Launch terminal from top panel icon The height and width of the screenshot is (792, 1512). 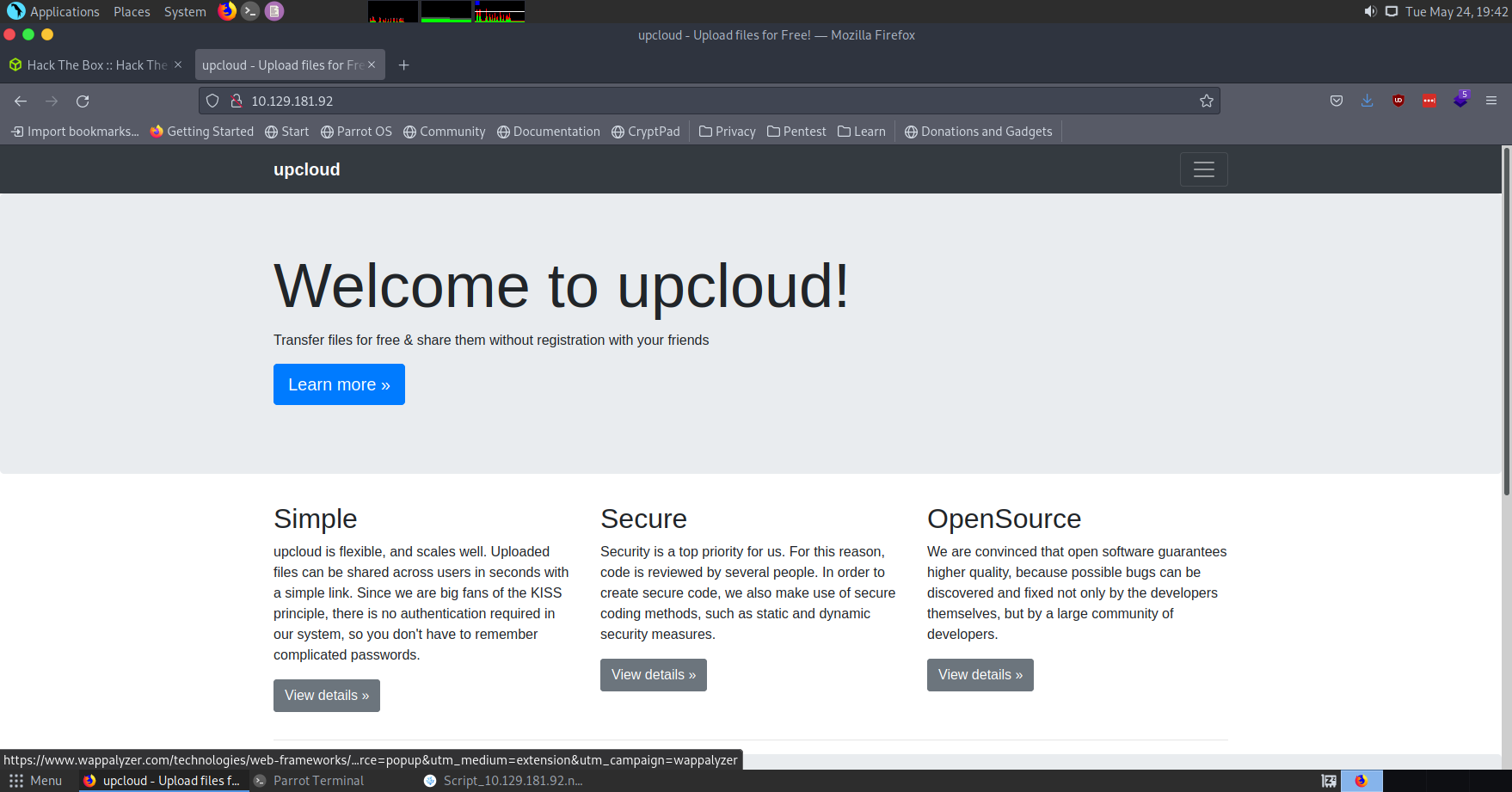pyautogui.click(x=250, y=11)
